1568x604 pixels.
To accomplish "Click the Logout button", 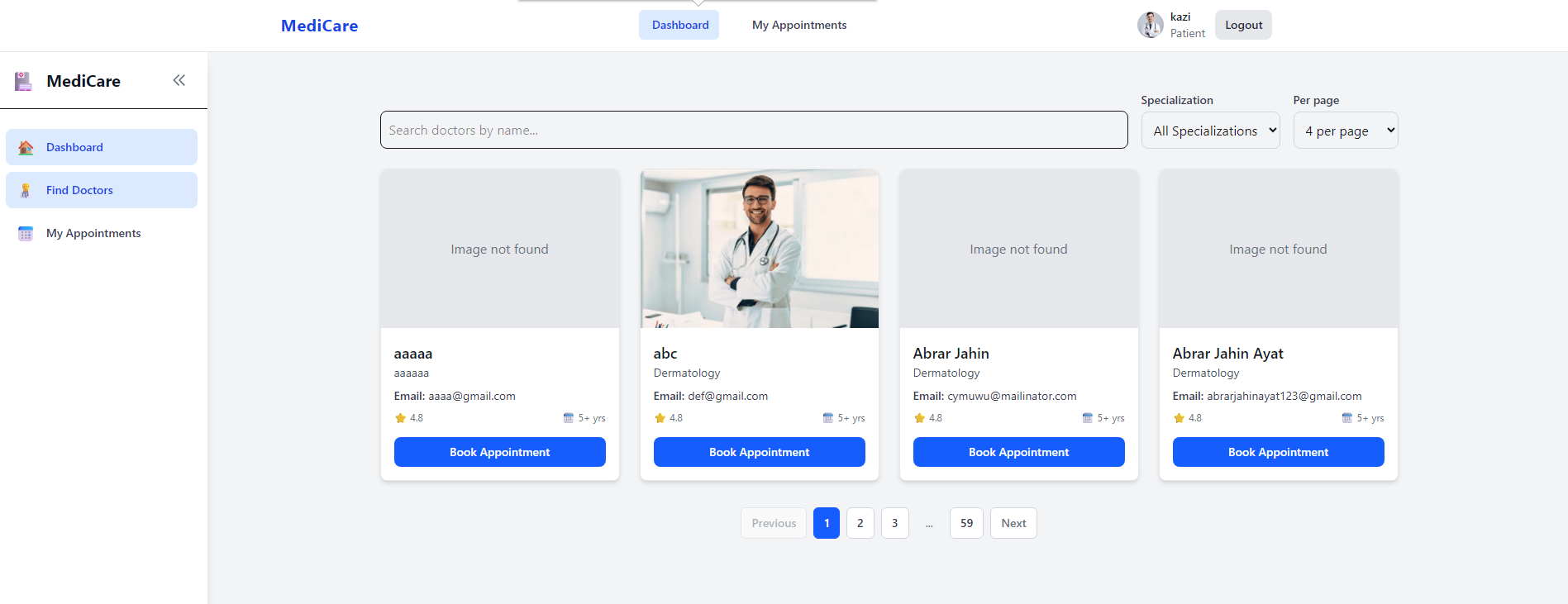I will [1243, 25].
